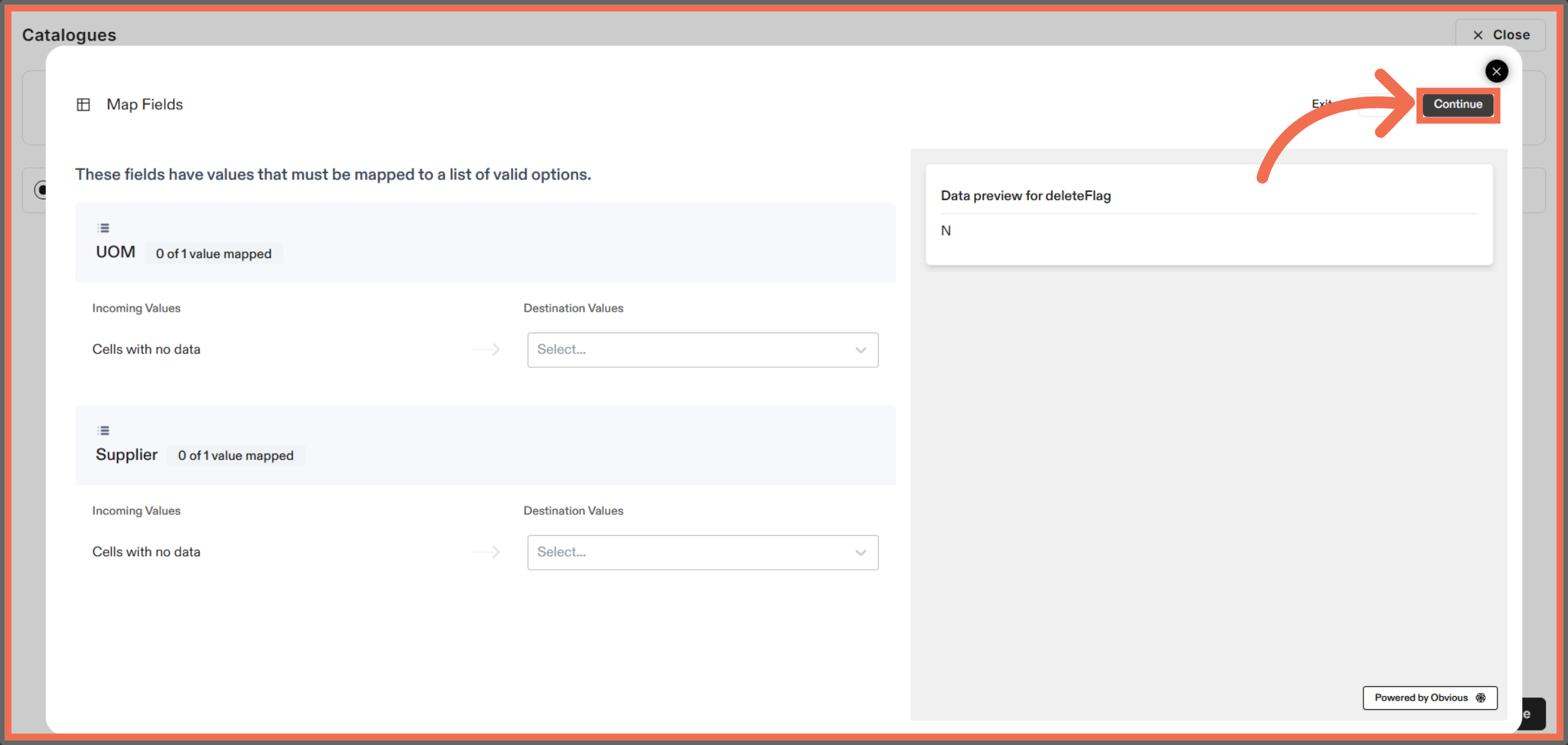The image size is (1568, 745).
Task: Close the dialog with the black X circle
Action: [1496, 71]
